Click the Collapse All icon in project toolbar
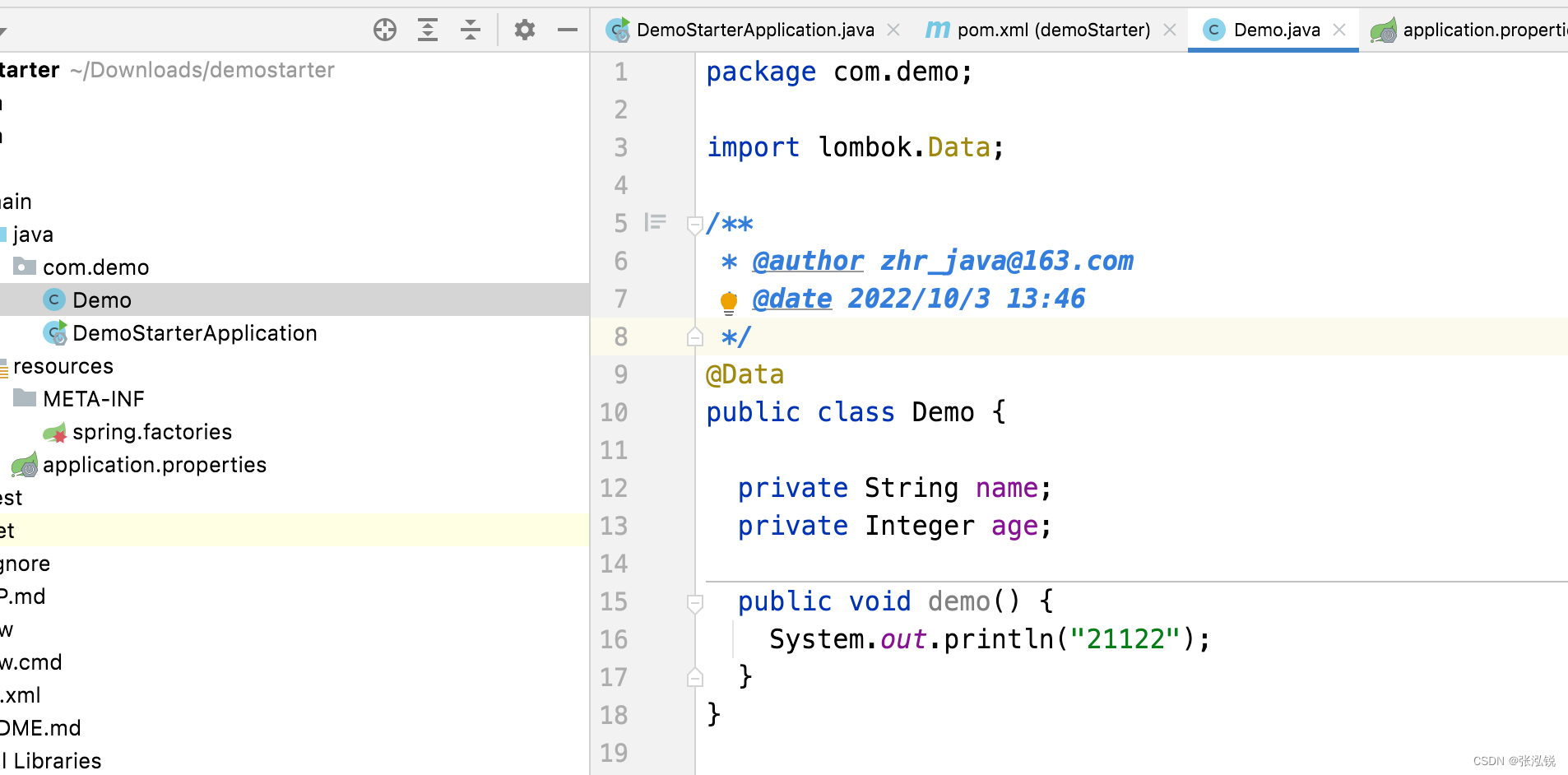Image resolution: width=1568 pixels, height=775 pixels. 471,30
